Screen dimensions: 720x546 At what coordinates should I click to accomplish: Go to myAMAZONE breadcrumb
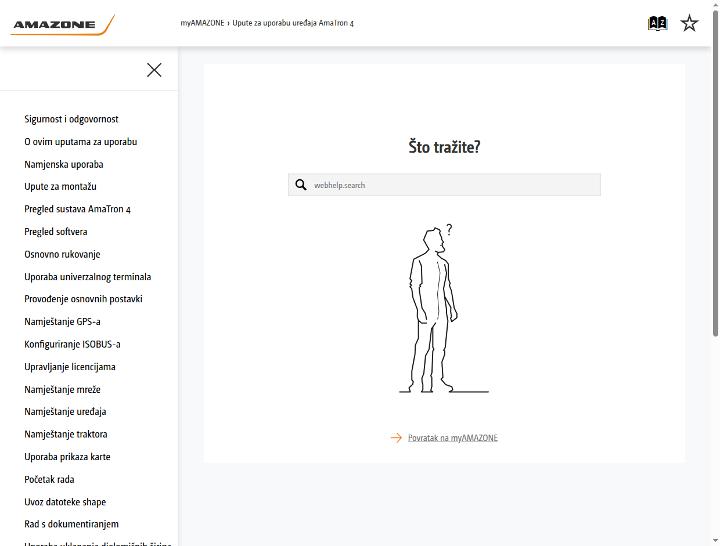pos(202,23)
